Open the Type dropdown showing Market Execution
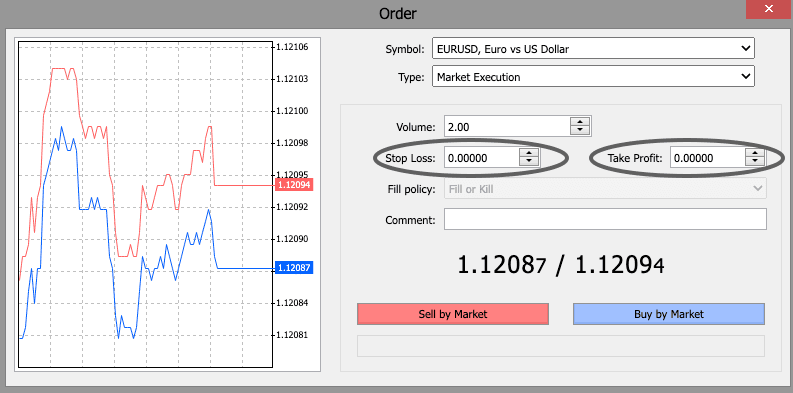Viewport: 793px width, 393px height. point(593,77)
